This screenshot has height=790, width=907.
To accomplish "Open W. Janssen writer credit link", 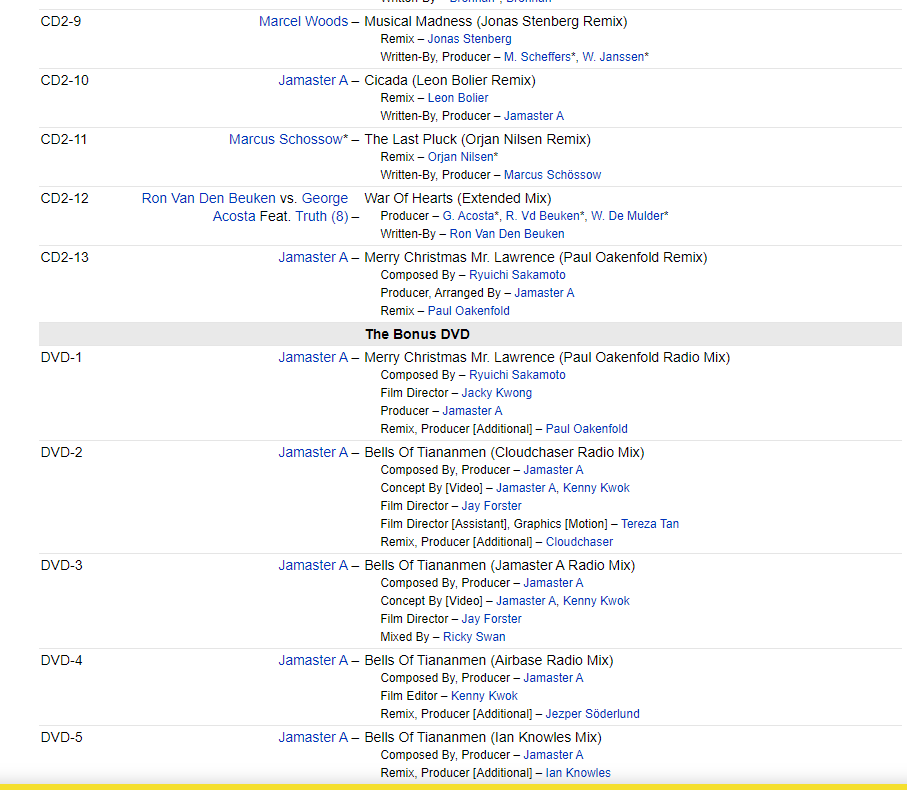I will pos(615,57).
